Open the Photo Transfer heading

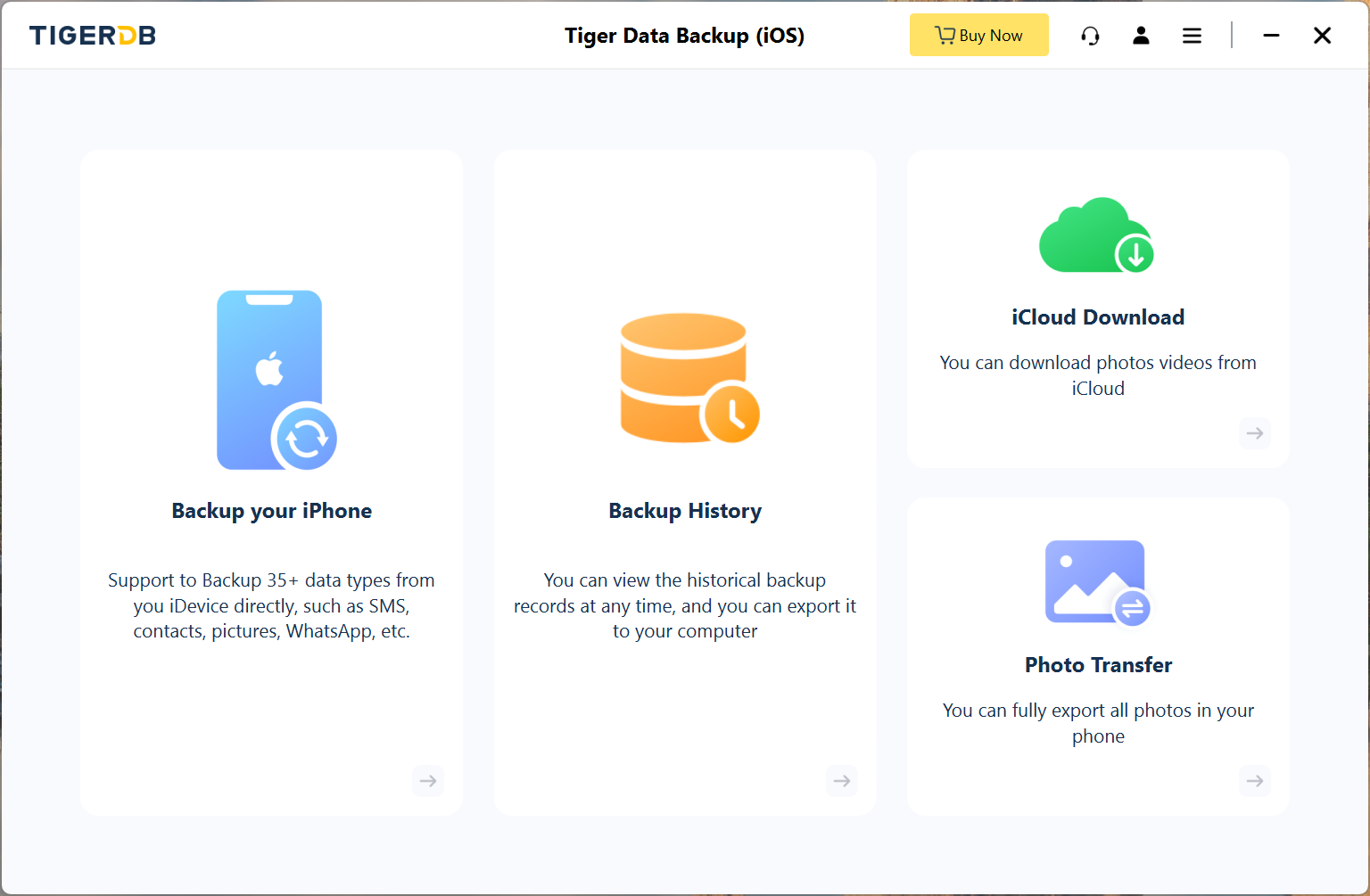click(1098, 665)
